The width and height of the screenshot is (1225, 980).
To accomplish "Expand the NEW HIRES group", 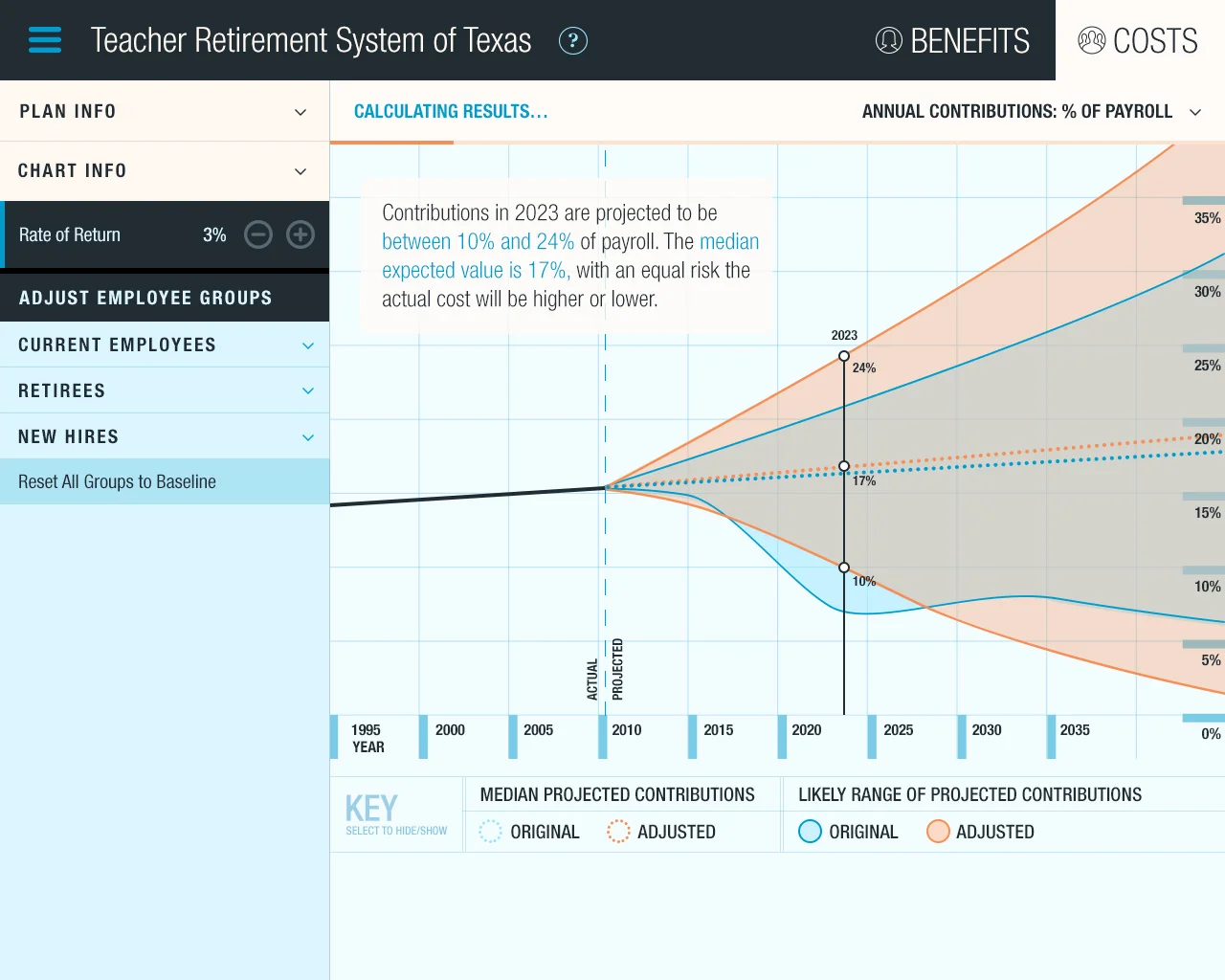I will coord(165,436).
